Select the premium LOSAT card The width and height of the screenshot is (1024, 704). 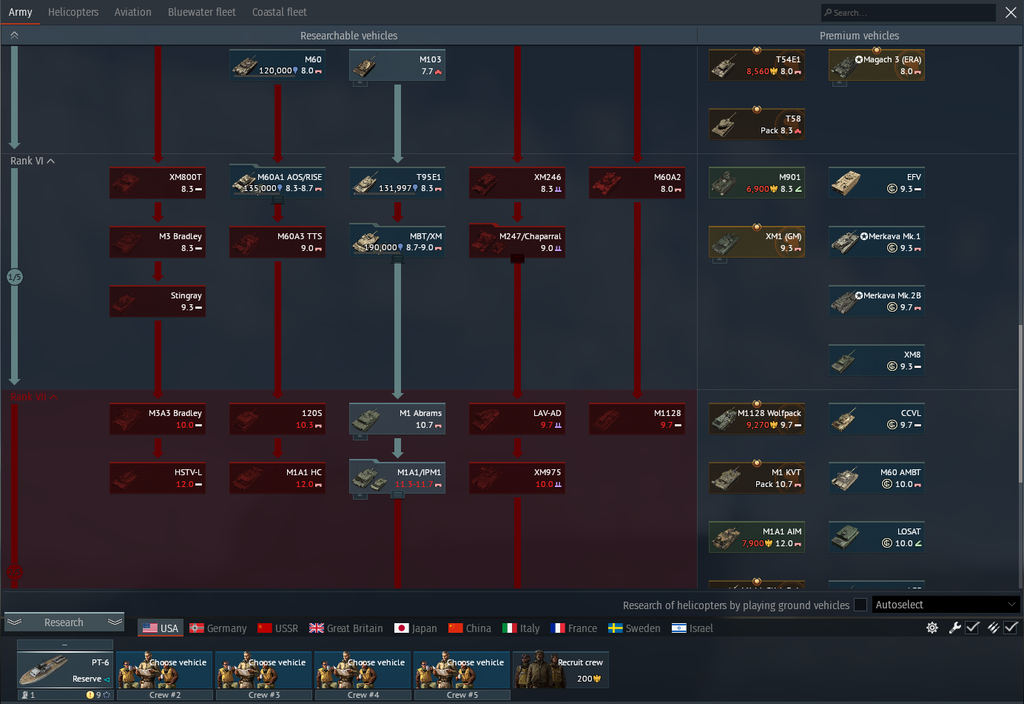point(876,537)
